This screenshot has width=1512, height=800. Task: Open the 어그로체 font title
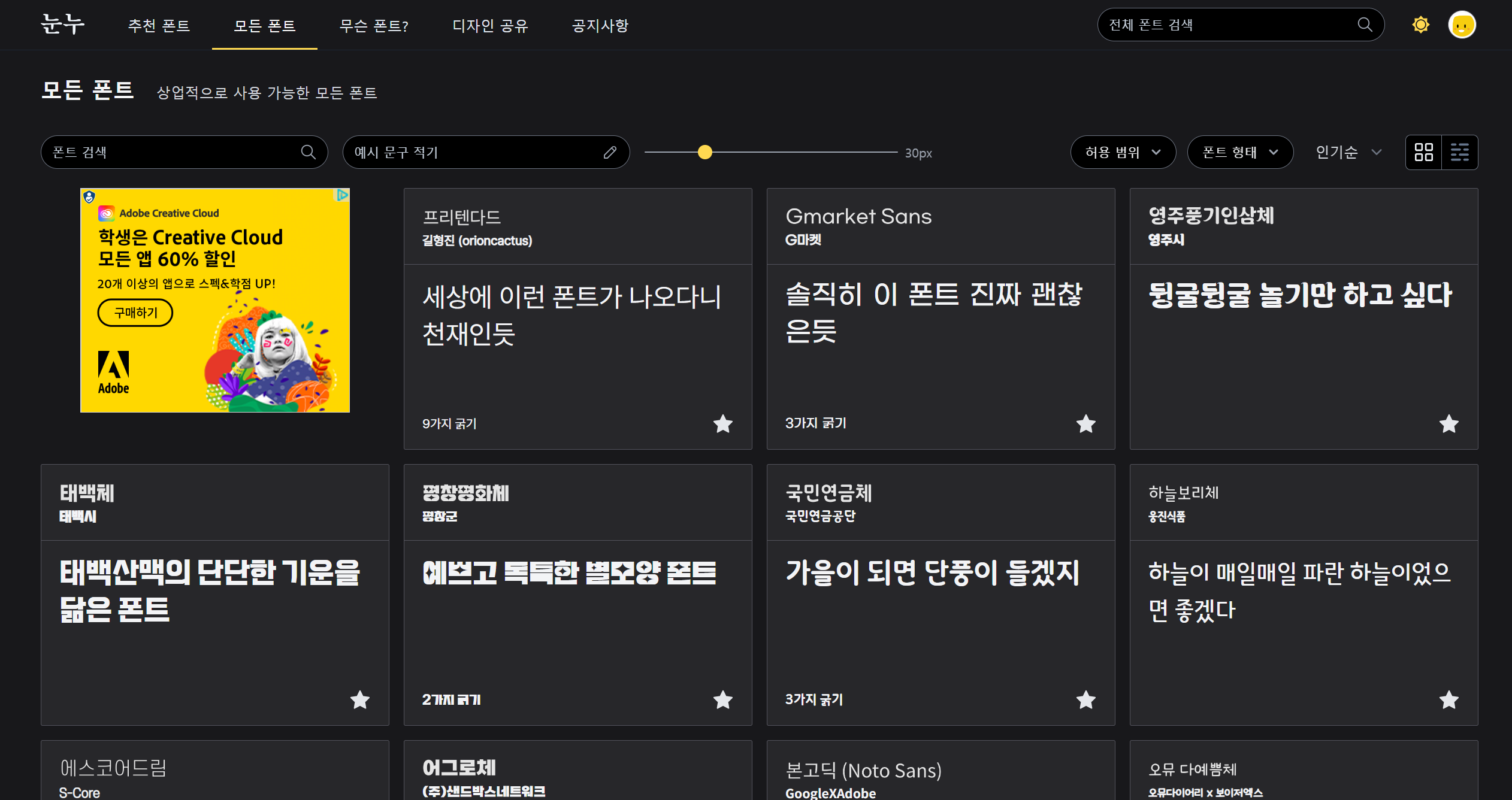tap(459, 768)
